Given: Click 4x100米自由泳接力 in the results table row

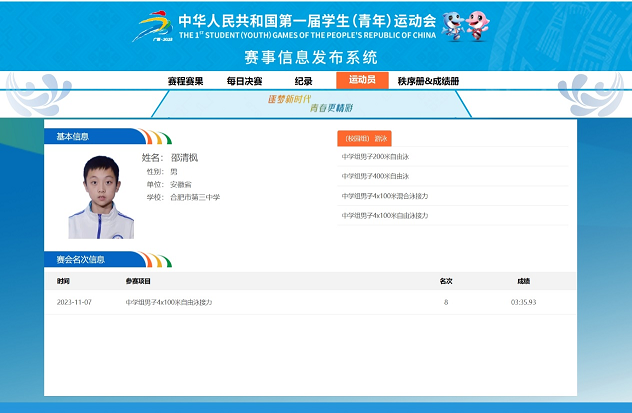Looking at the screenshot, I should coord(169,301).
